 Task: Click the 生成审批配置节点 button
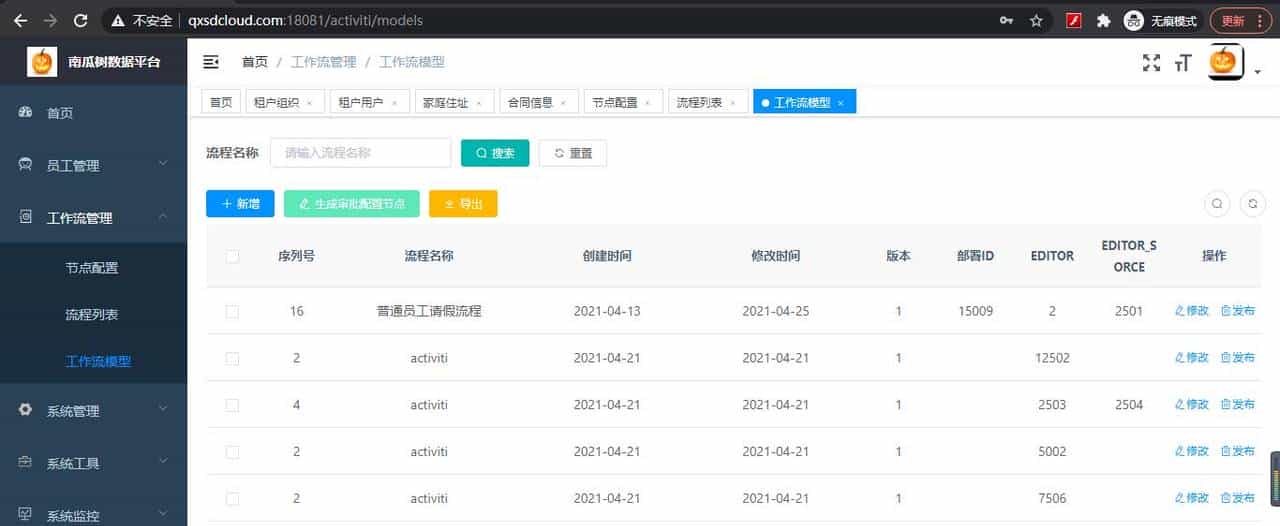click(352, 203)
